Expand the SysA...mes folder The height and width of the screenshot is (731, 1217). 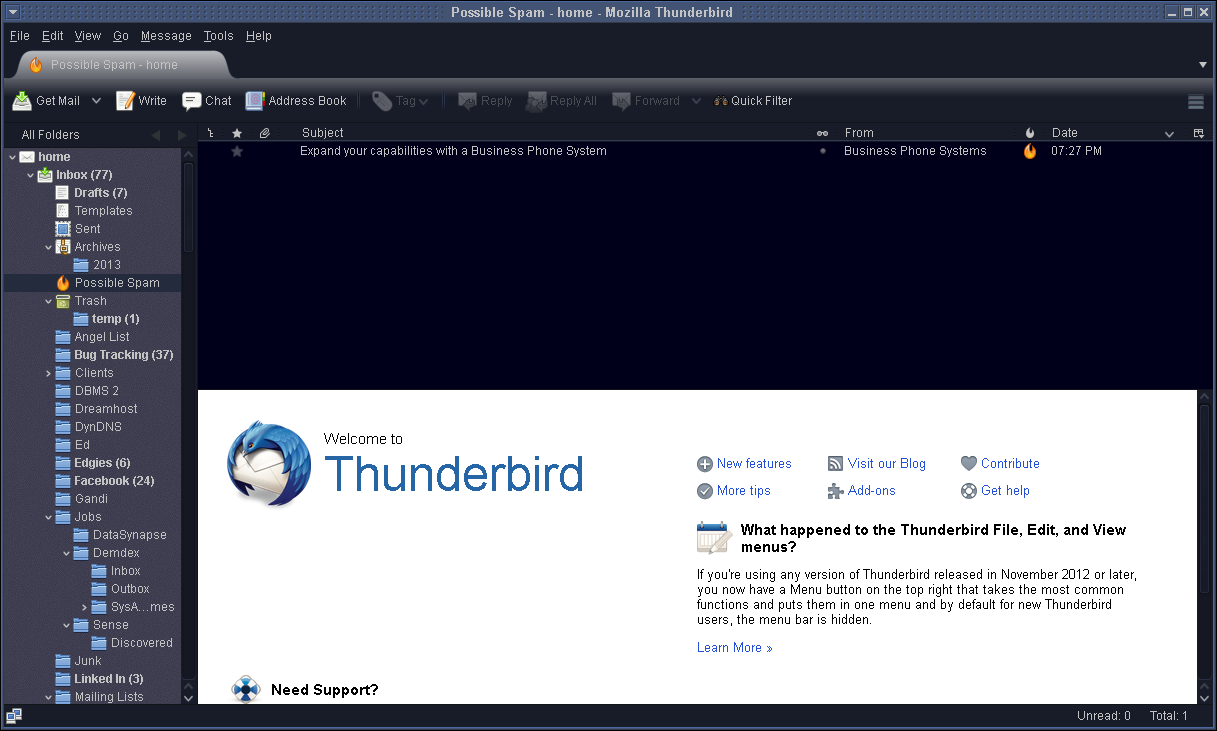[x=85, y=607]
